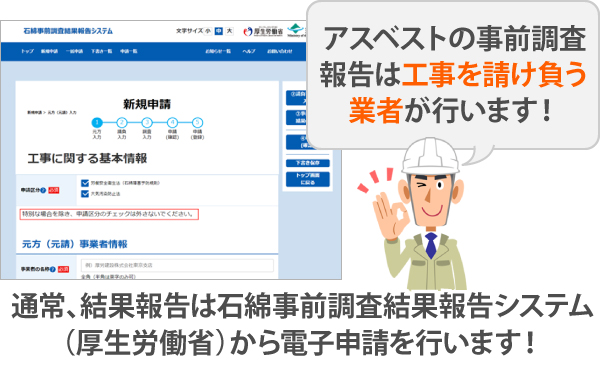
Task: Set text size to 大
Action: (229, 31)
